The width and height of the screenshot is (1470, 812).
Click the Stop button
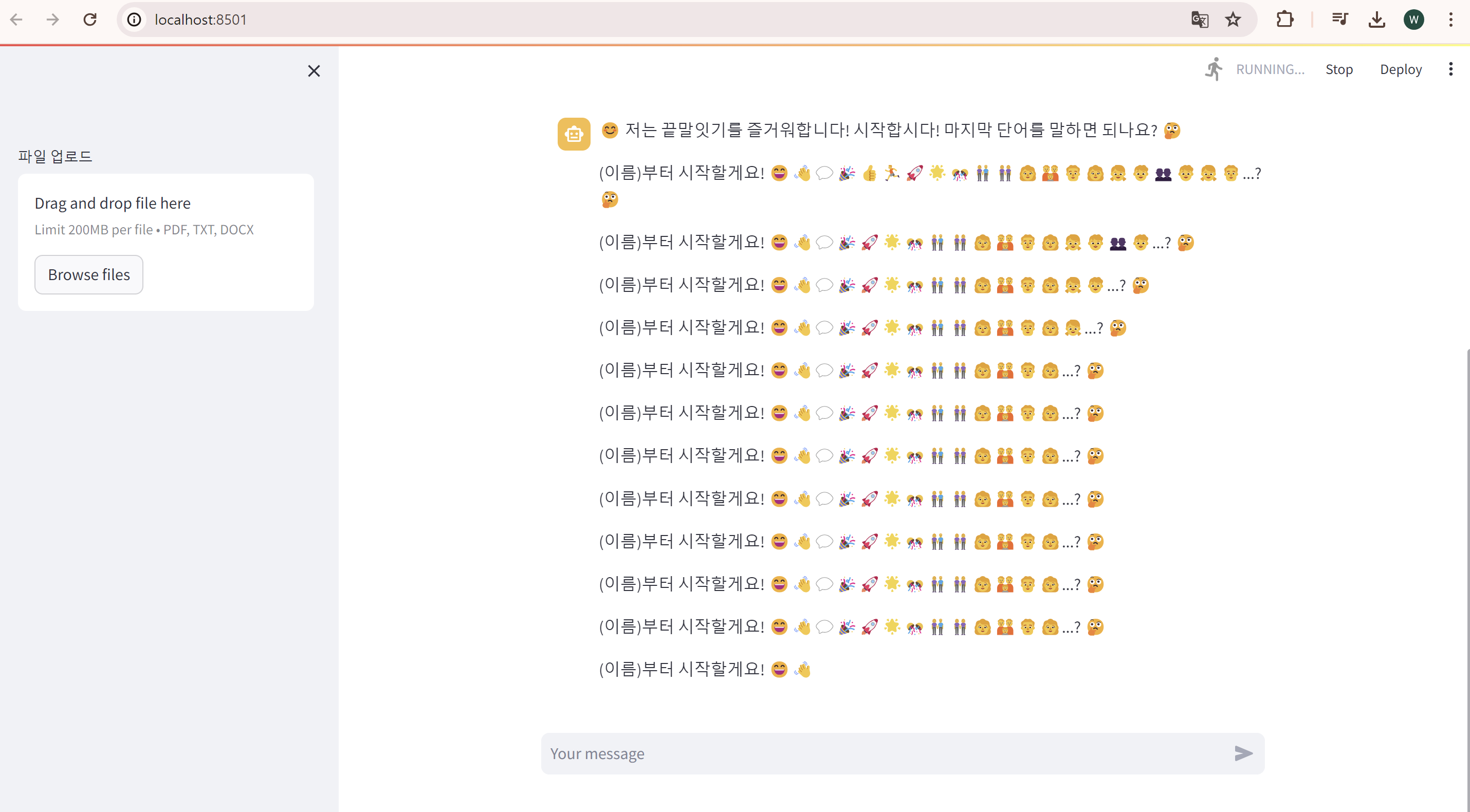coord(1338,69)
